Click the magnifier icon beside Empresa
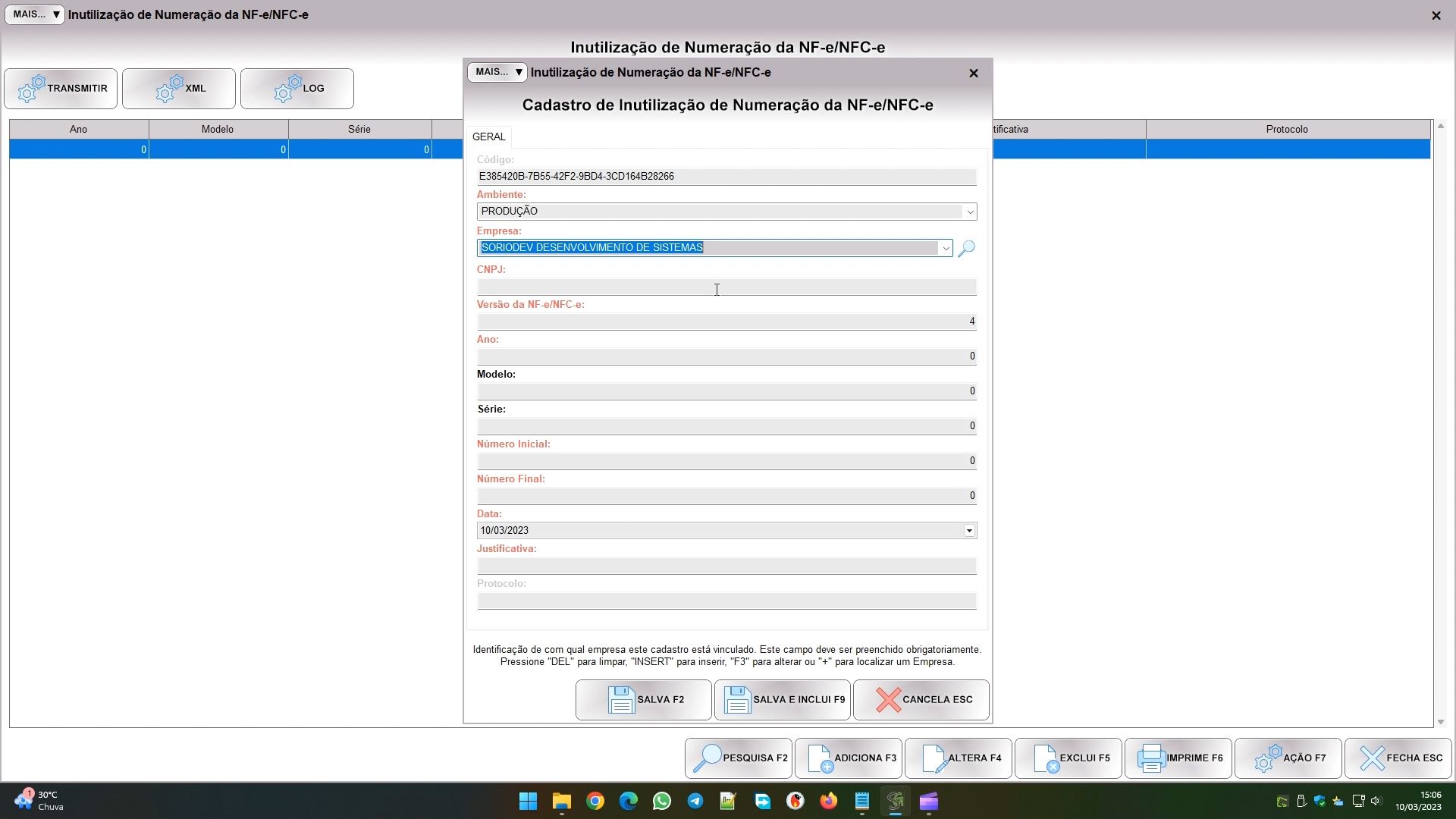 (x=966, y=249)
